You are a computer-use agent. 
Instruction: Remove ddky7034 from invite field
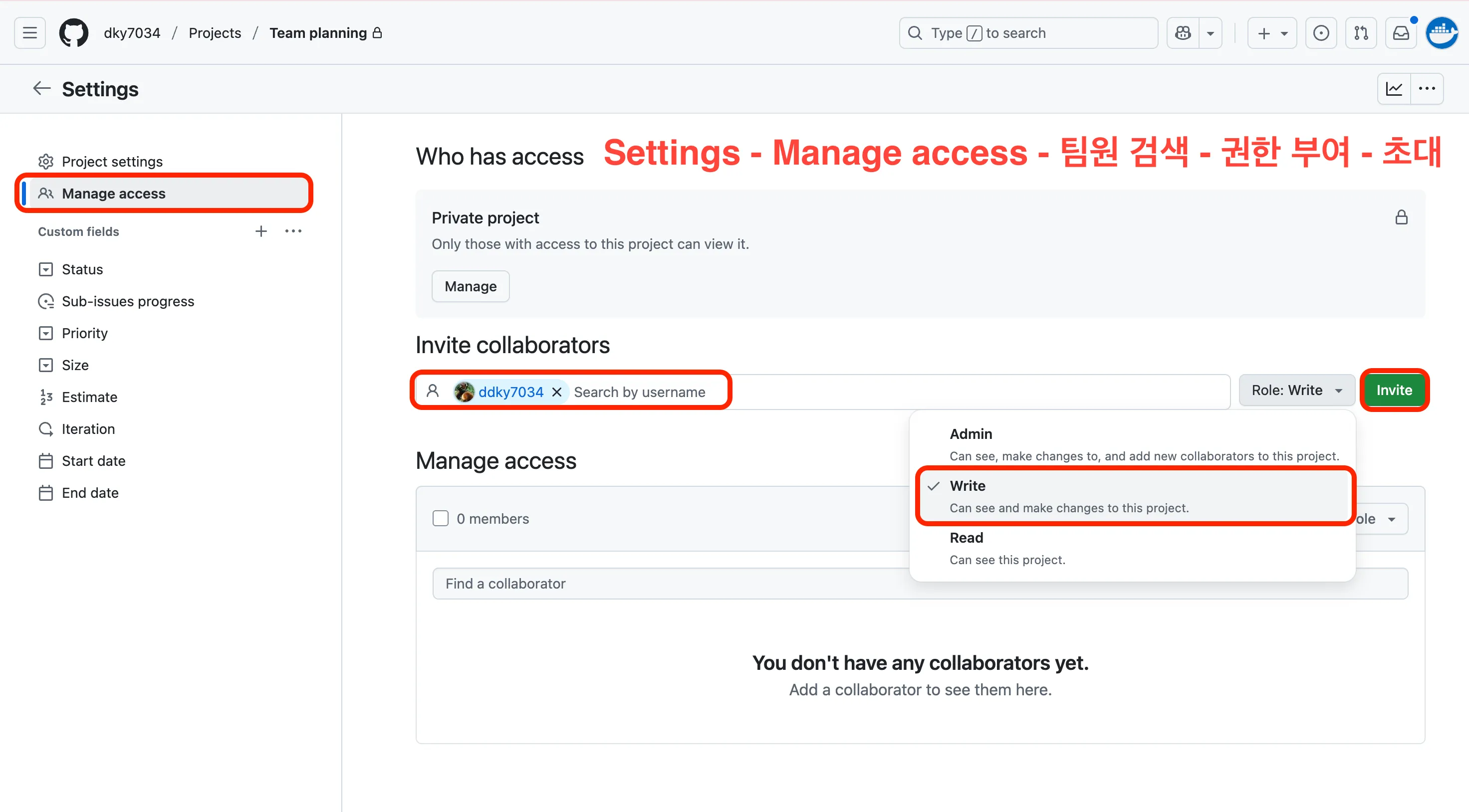point(556,392)
